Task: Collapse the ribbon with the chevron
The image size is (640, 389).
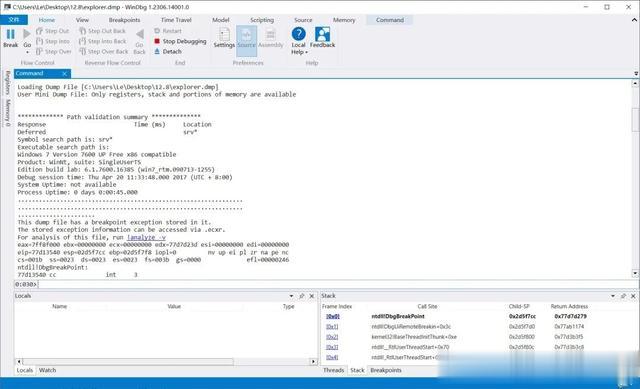Action: point(635,20)
